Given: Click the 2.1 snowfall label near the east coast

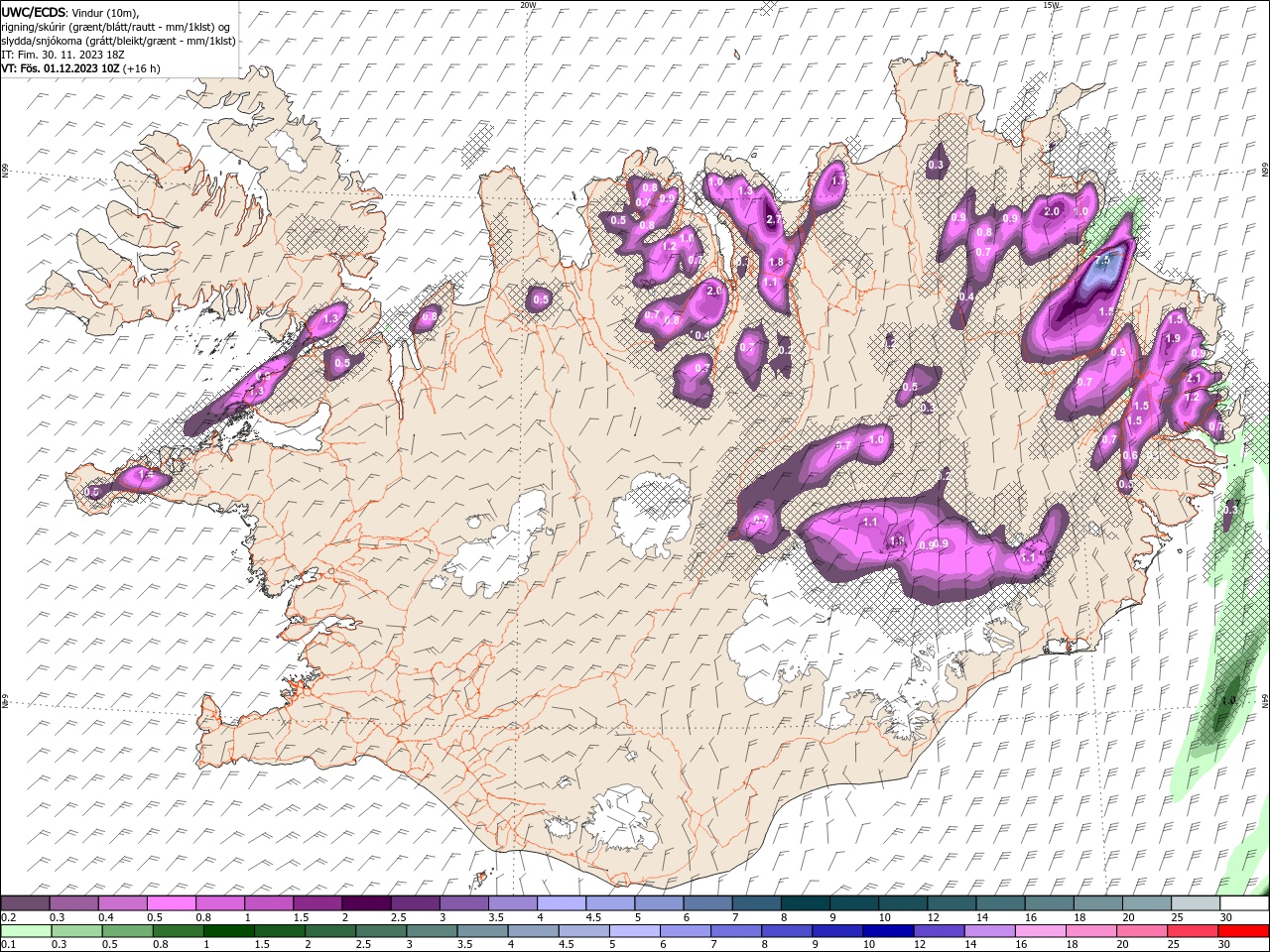Looking at the screenshot, I should point(1195,378).
